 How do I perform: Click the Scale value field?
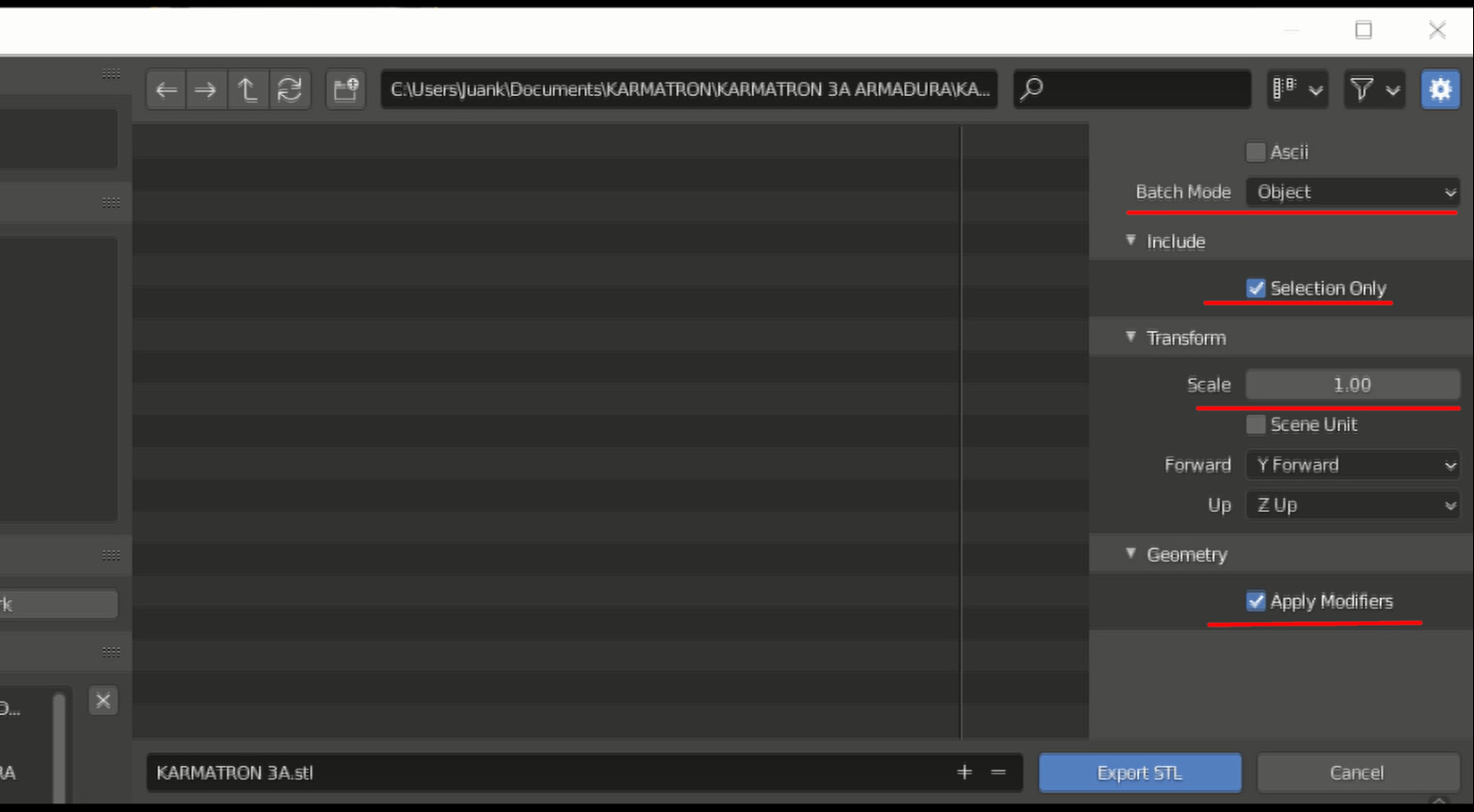point(1353,385)
